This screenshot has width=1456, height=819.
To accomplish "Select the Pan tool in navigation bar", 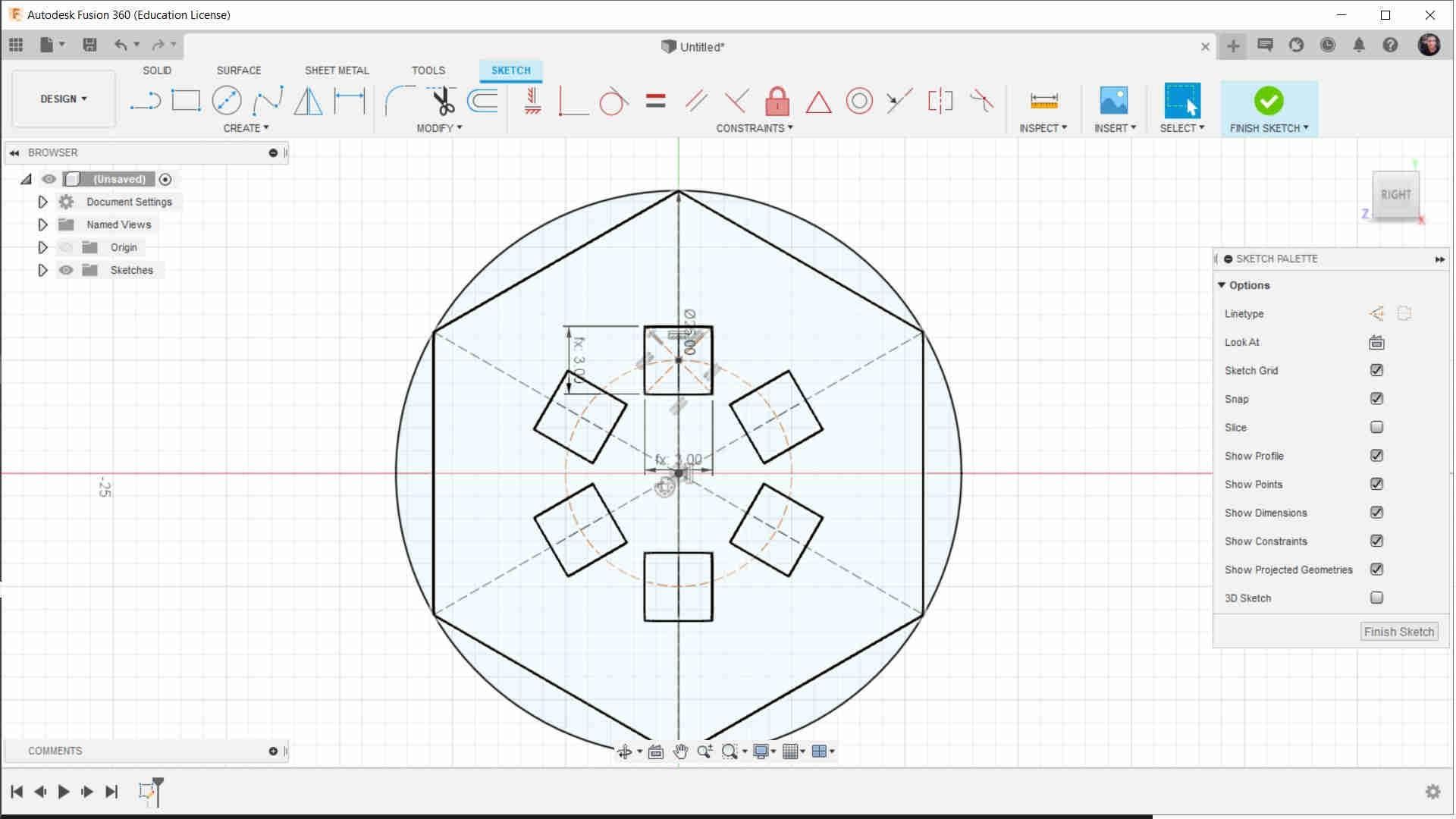I will click(x=679, y=751).
